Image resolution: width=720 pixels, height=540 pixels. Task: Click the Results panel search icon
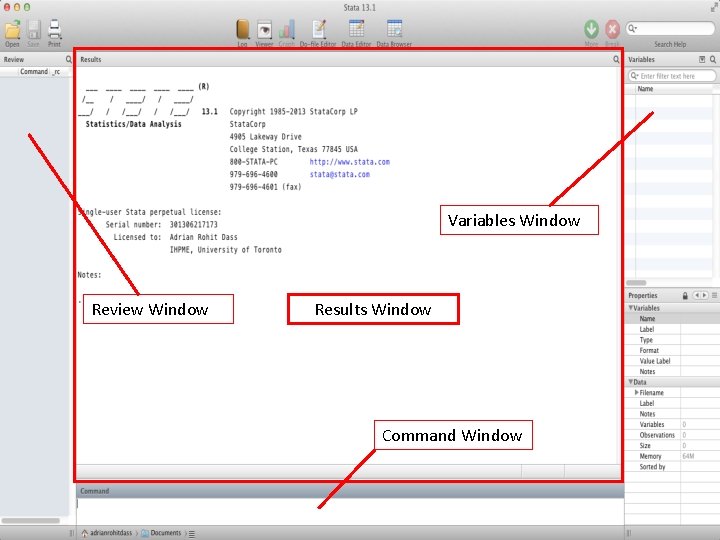(x=616, y=59)
